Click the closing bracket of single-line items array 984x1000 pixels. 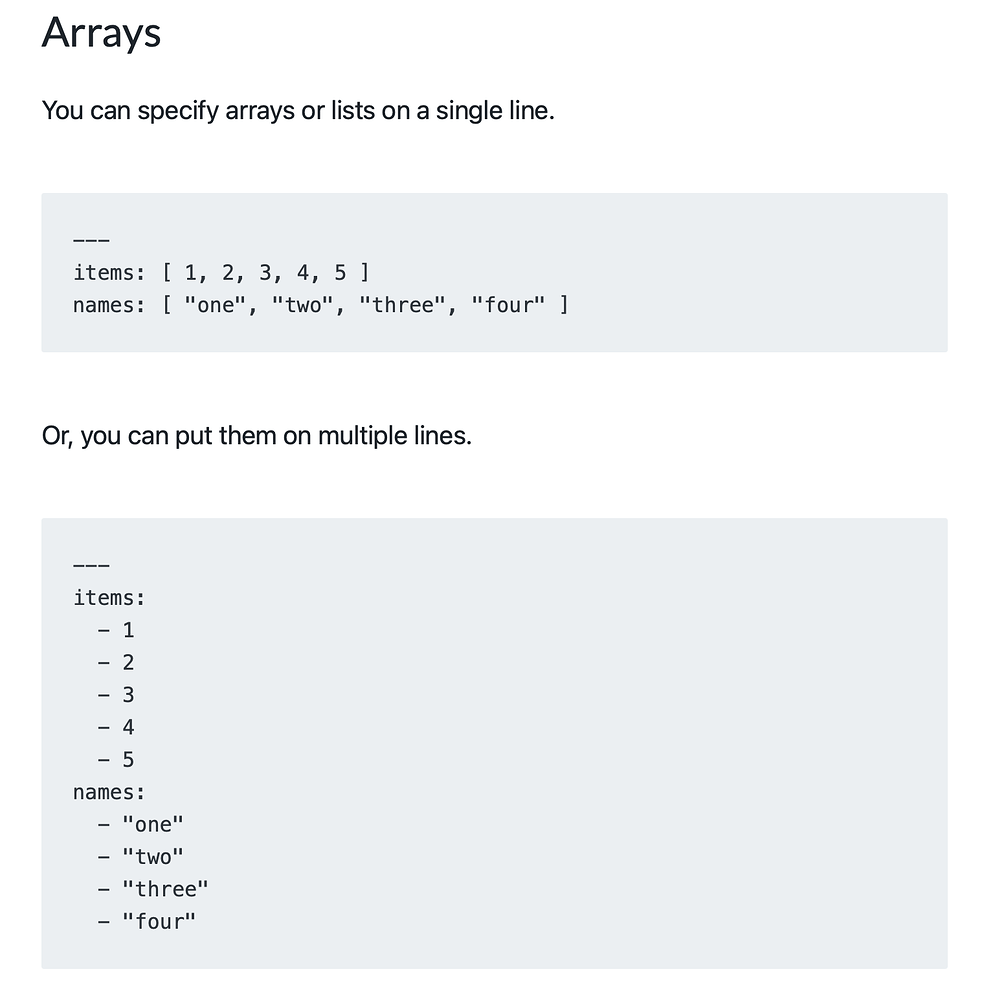tap(364, 272)
